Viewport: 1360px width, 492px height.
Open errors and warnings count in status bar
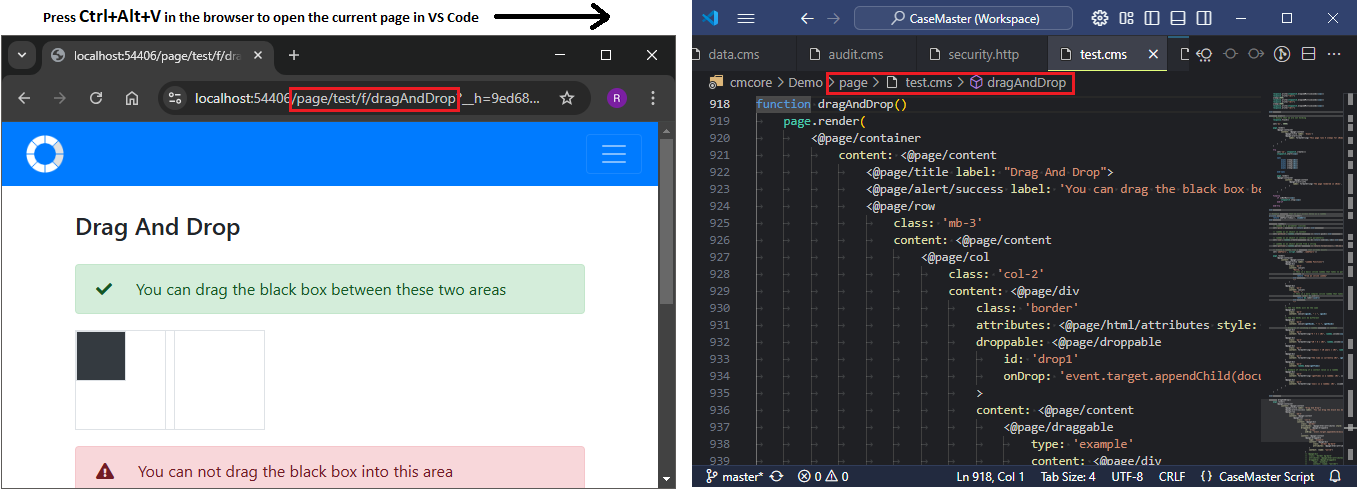click(823, 476)
